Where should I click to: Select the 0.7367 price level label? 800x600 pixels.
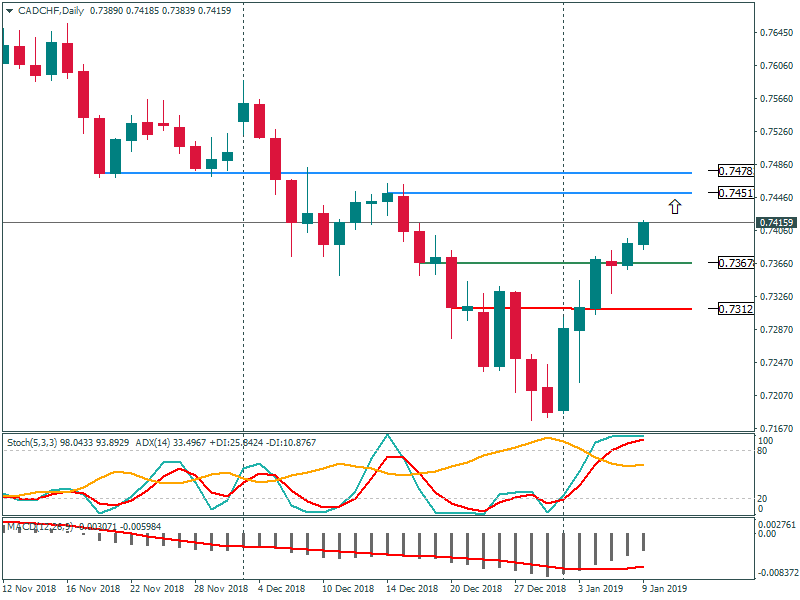pos(736,263)
